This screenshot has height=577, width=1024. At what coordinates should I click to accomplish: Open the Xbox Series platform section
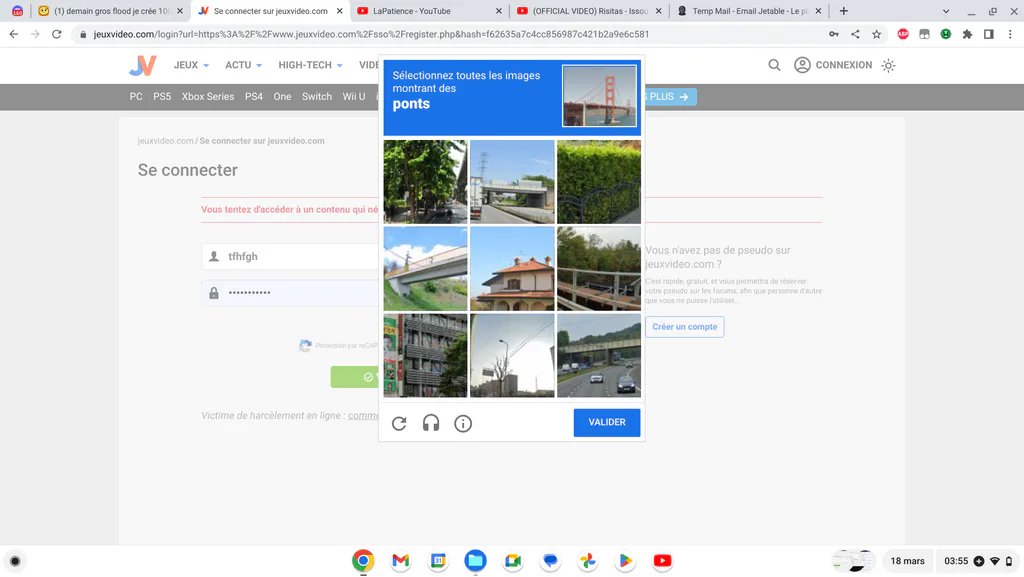pos(208,97)
